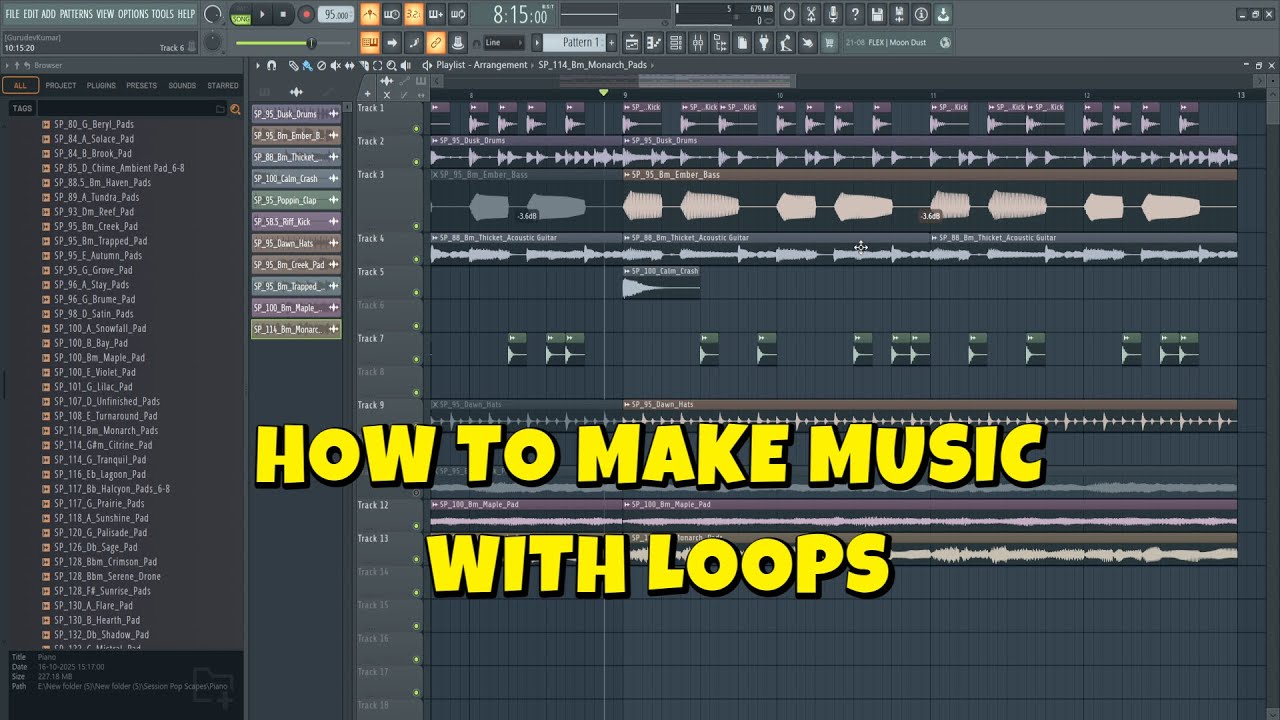Toggle the Playlist magnet snap icon
The image size is (1280, 720).
[272, 65]
